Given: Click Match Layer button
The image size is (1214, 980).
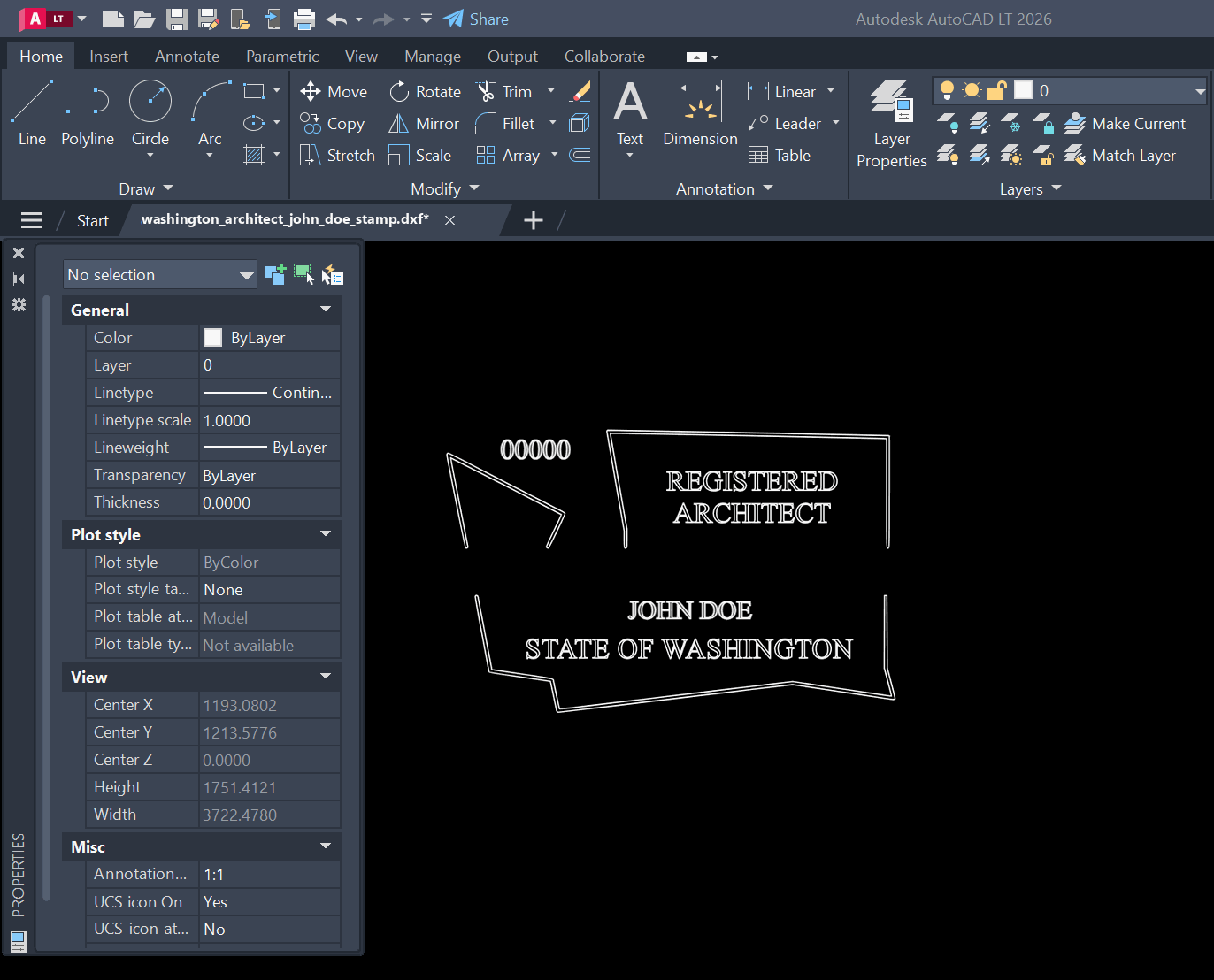Looking at the screenshot, I should point(1120,155).
